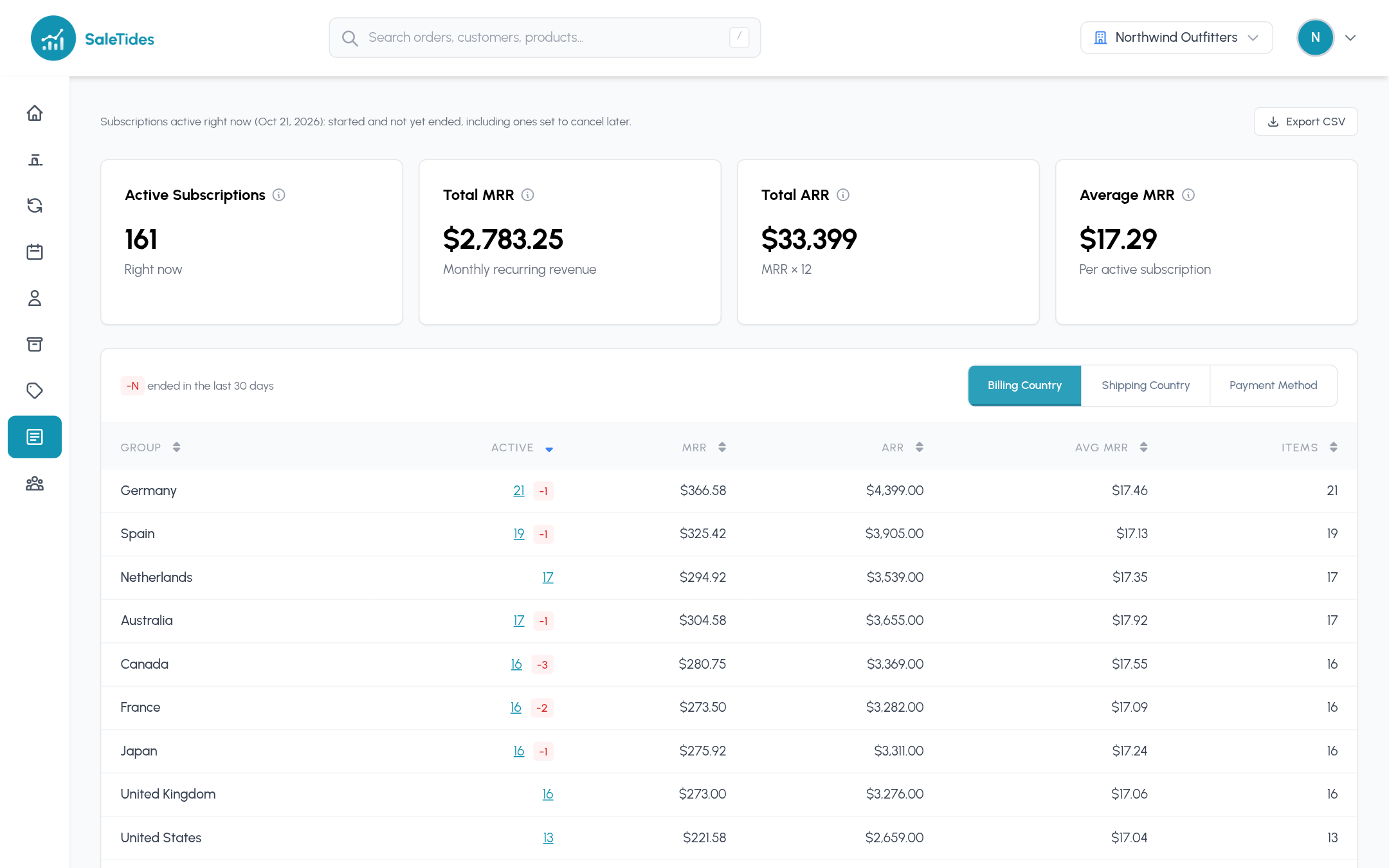Open United States' 13 active subscriptions link
Screen dimensions: 1389x868
548,838
